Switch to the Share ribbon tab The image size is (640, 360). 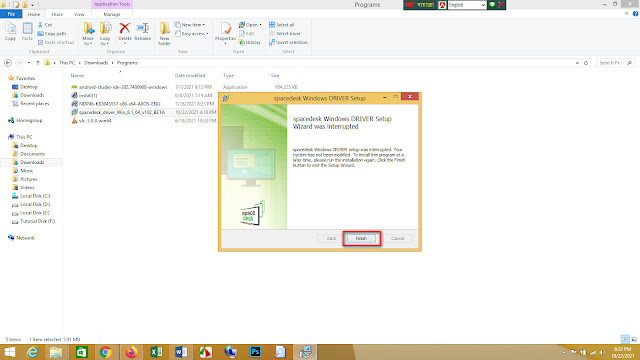pyautogui.click(x=57, y=14)
